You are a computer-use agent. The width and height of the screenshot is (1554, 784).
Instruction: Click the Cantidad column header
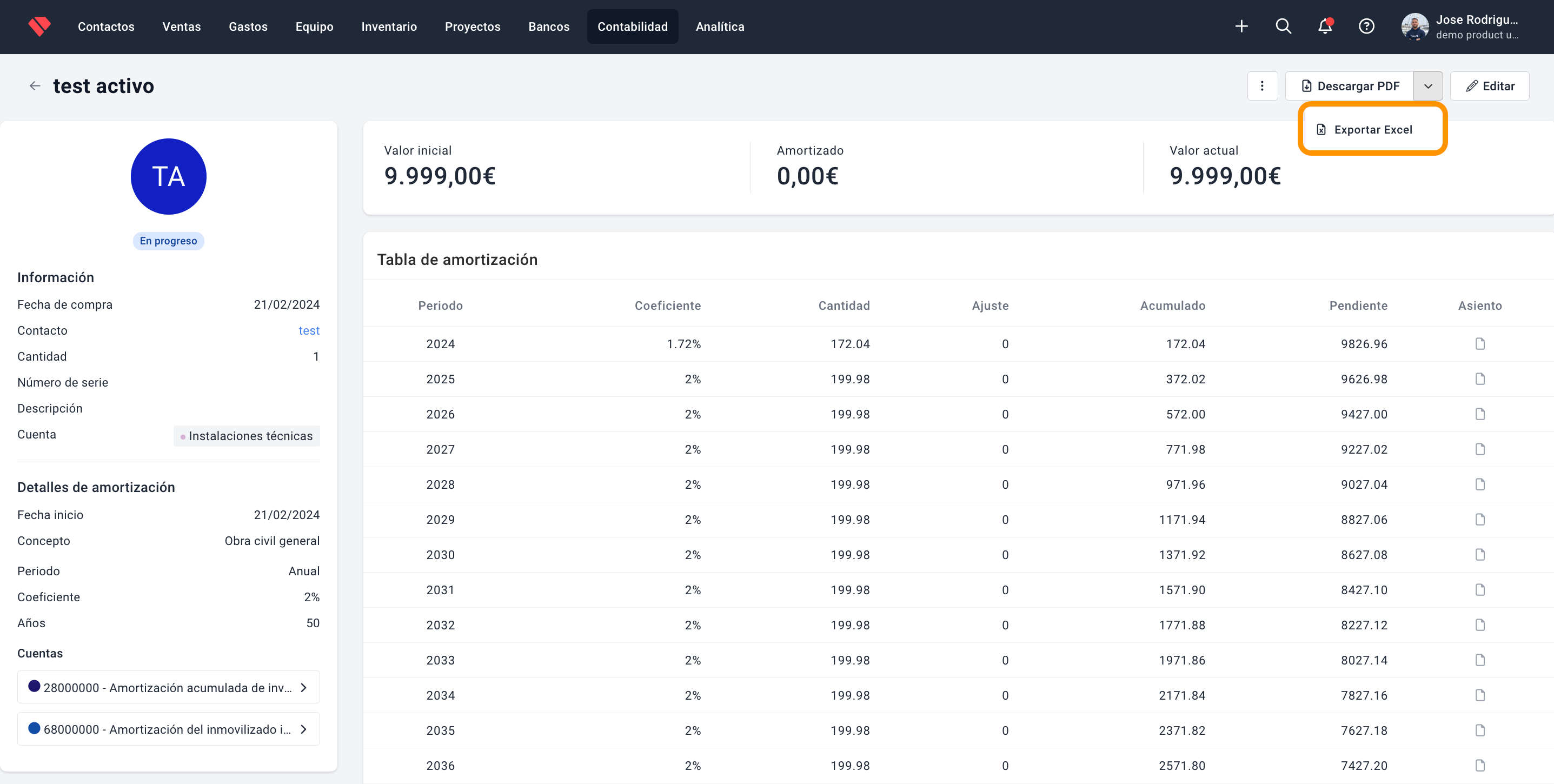click(x=844, y=306)
